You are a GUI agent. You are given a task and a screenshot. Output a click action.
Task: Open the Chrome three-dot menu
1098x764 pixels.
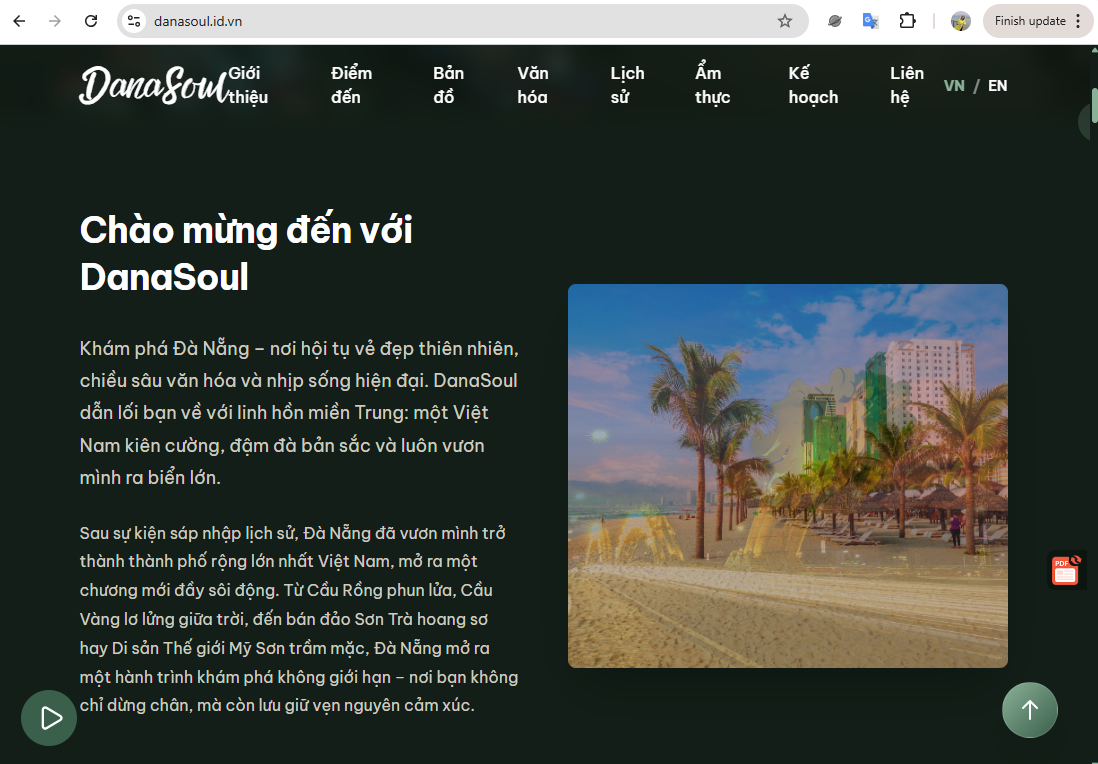click(x=1077, y=21)
